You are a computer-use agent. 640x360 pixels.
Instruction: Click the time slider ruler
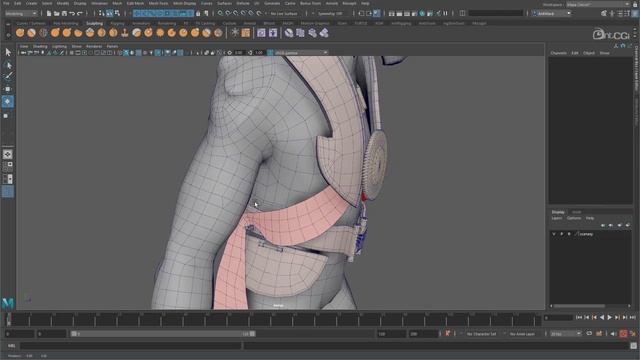273,319
